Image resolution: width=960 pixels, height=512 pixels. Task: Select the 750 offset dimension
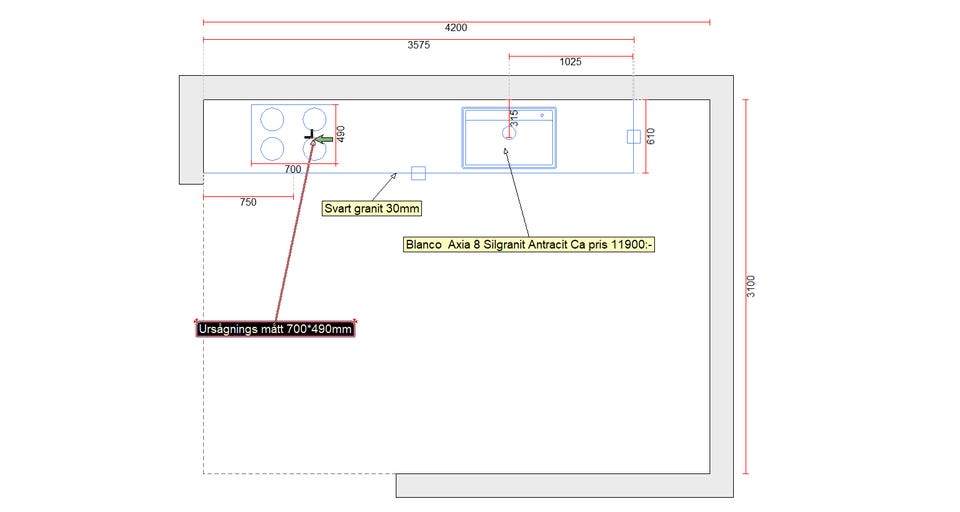click(248, 202)
